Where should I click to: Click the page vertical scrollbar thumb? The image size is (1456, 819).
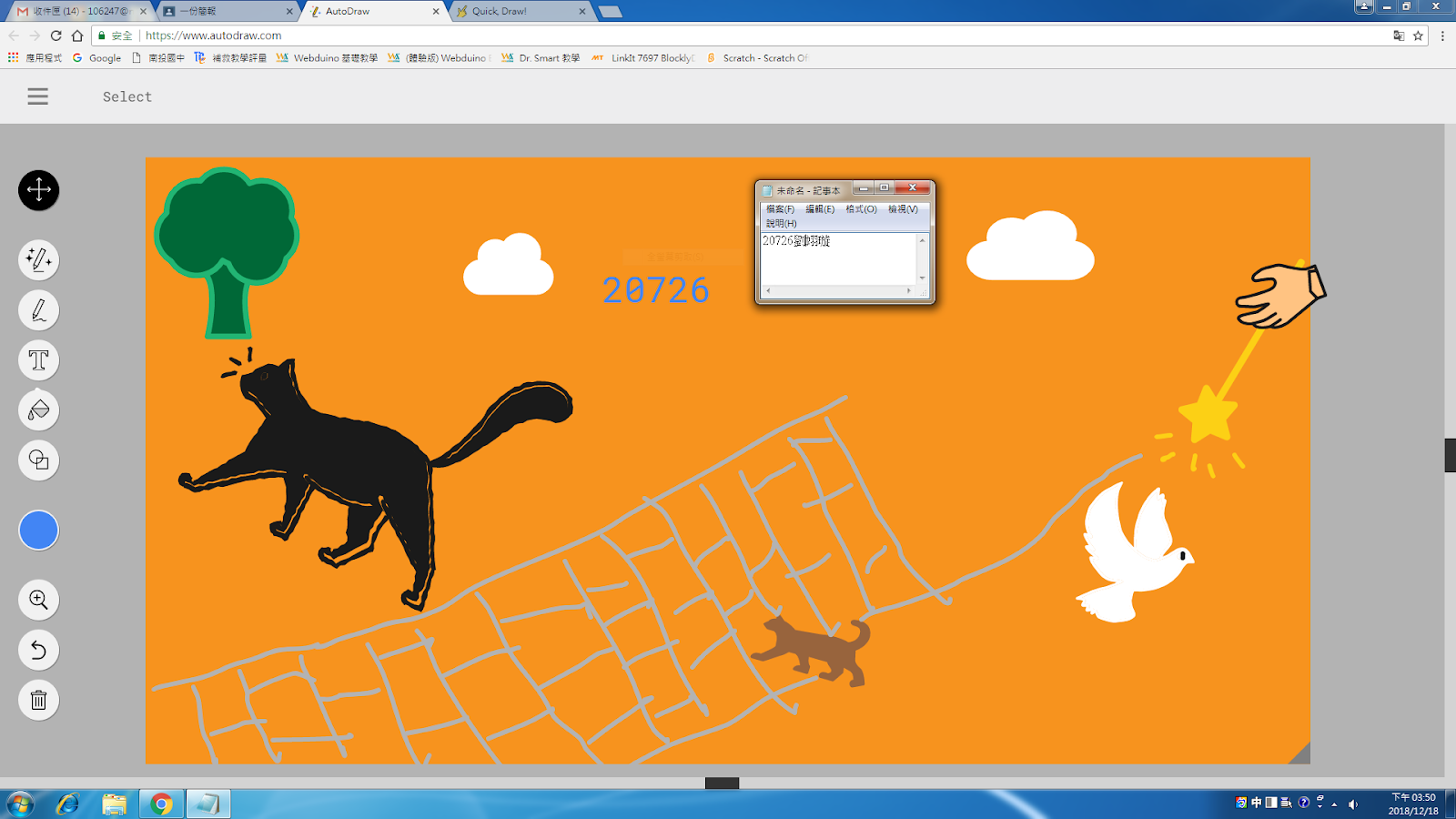coord(1450,455)
